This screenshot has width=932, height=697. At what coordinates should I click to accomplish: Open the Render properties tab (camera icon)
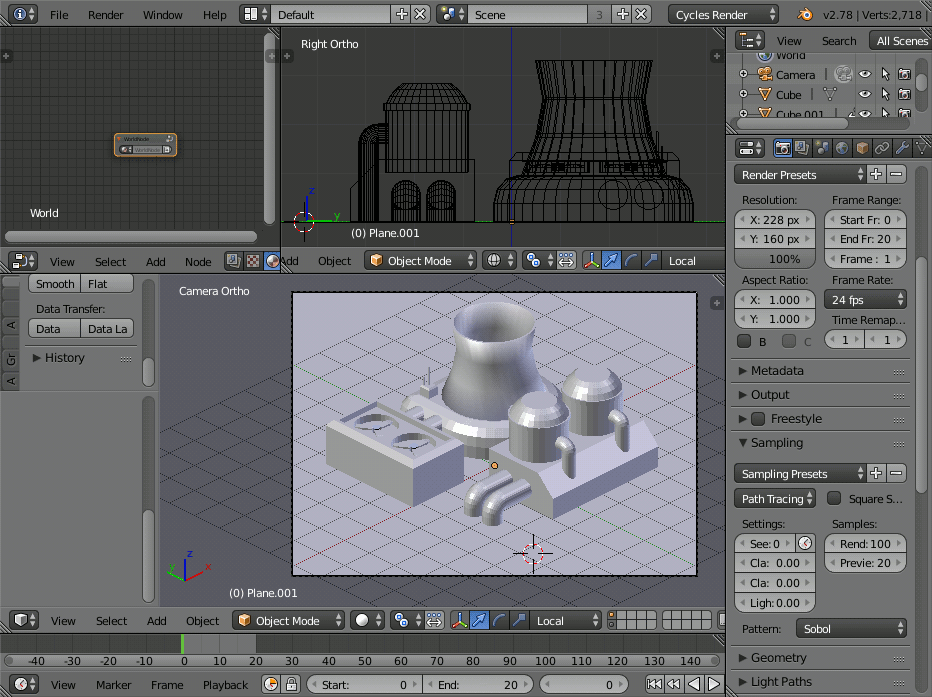783,148
